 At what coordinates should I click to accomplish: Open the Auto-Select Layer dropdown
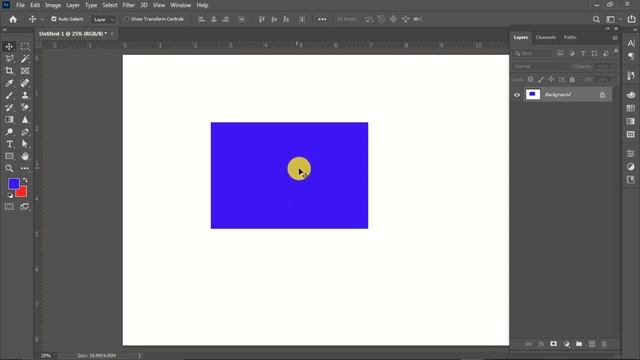[103, 19]
